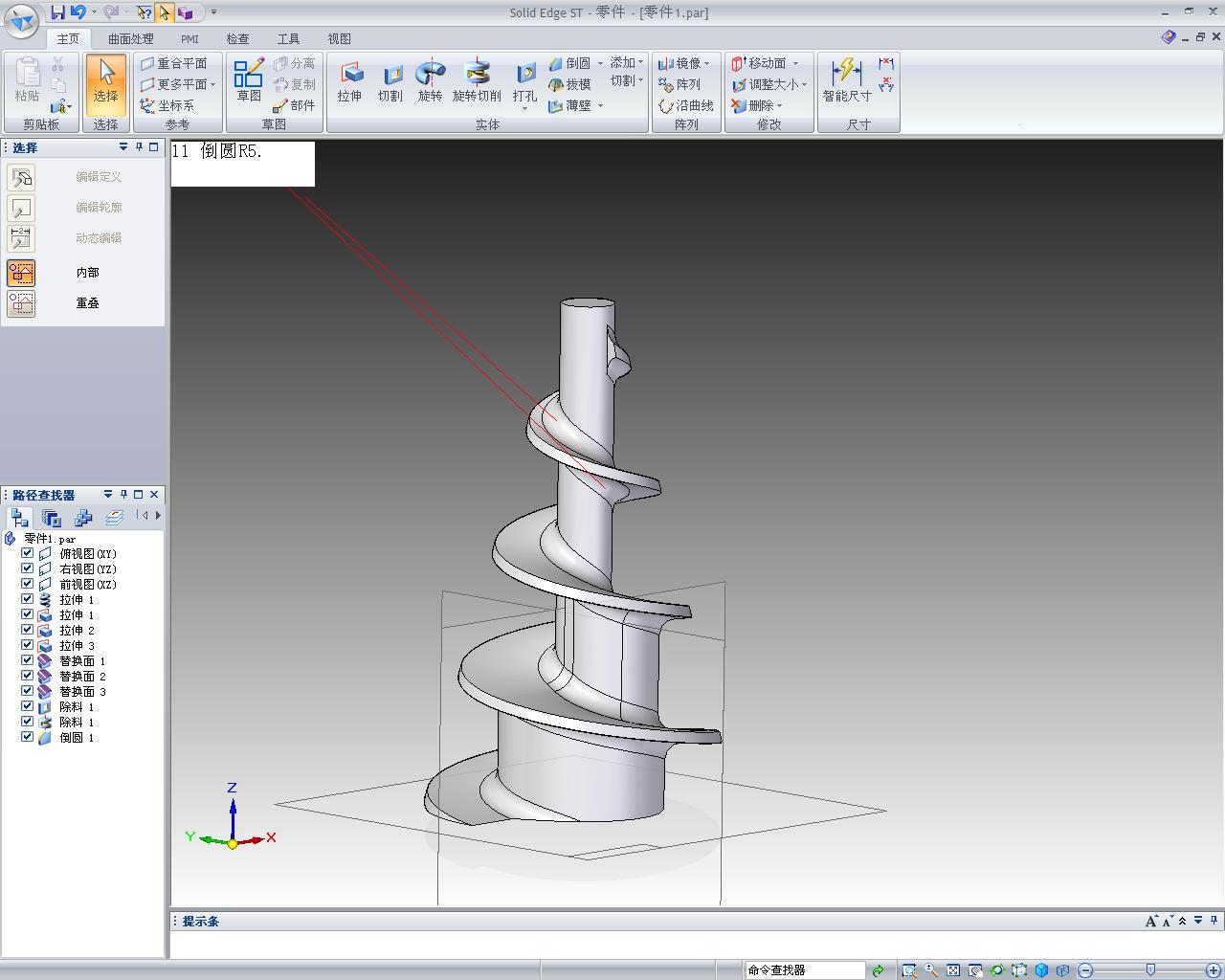Click the 薄壁 thin wall tool
1225x980 pixels.
[x=570, y=105]
